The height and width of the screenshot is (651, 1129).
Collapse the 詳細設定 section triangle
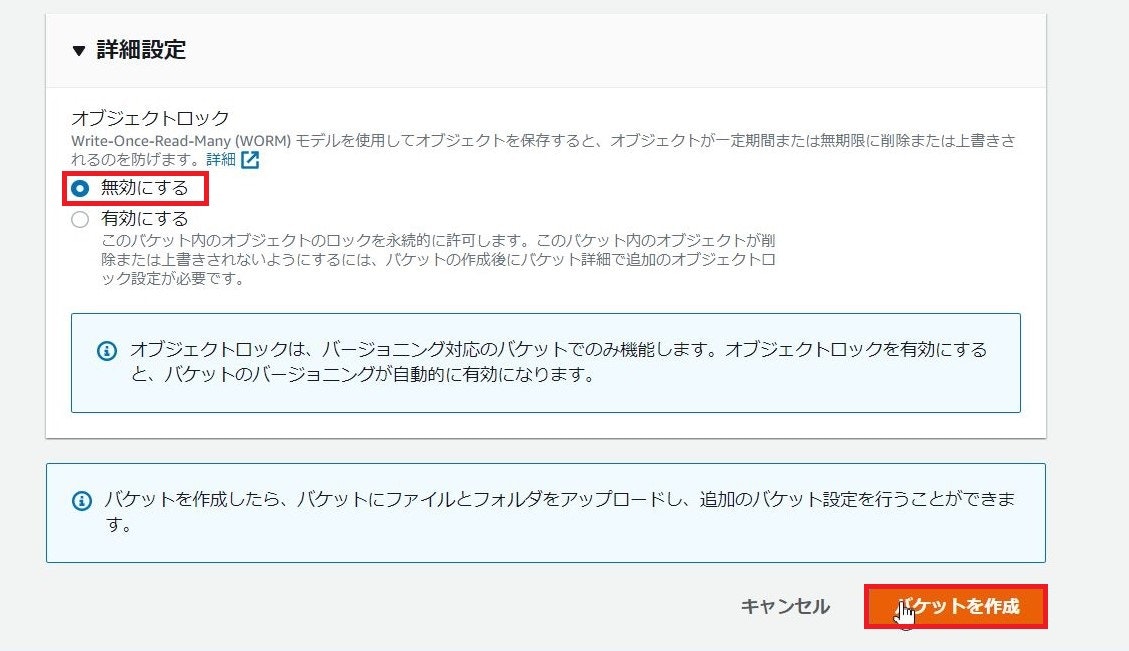(x=78, y=50)
